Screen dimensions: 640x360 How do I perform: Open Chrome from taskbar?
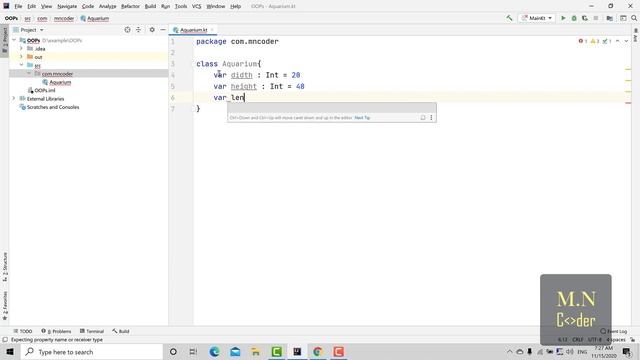pyautogui.click(x=318, y=351)
